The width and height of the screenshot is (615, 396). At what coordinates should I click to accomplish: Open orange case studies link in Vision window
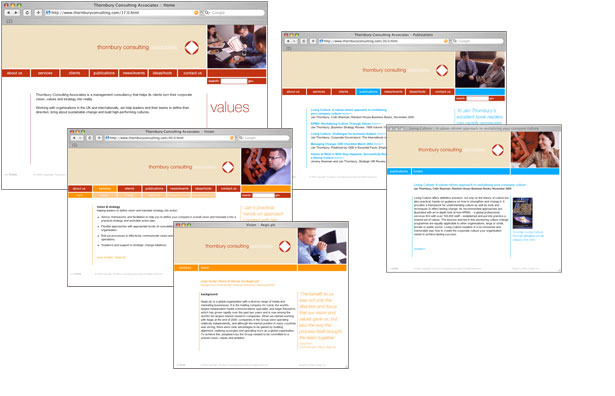tap(111, 258)
